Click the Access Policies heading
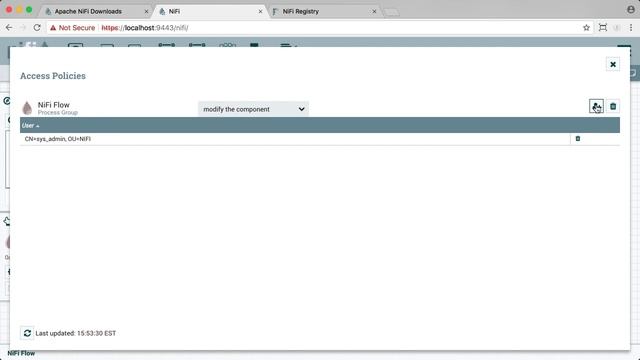This screenshot has height=360, width=640. [x=53, y=76]
